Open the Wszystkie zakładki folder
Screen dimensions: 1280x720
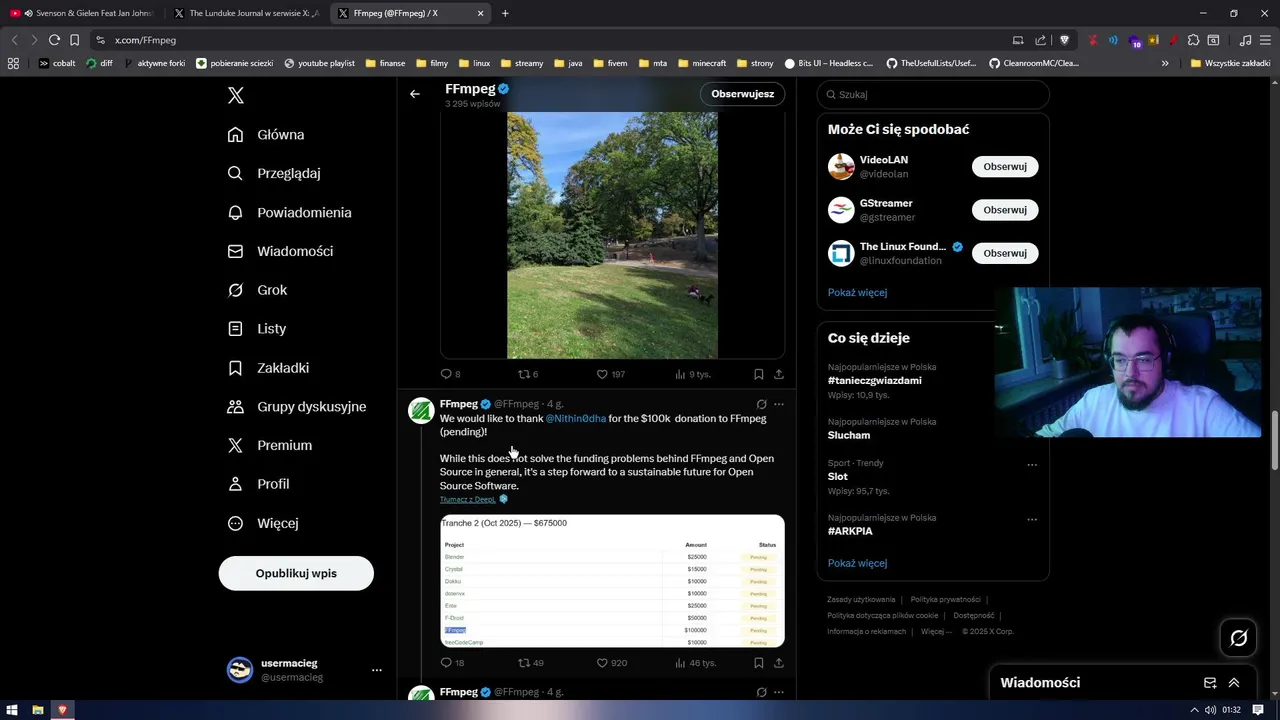pyautogui.click(x=1230, y=63)
